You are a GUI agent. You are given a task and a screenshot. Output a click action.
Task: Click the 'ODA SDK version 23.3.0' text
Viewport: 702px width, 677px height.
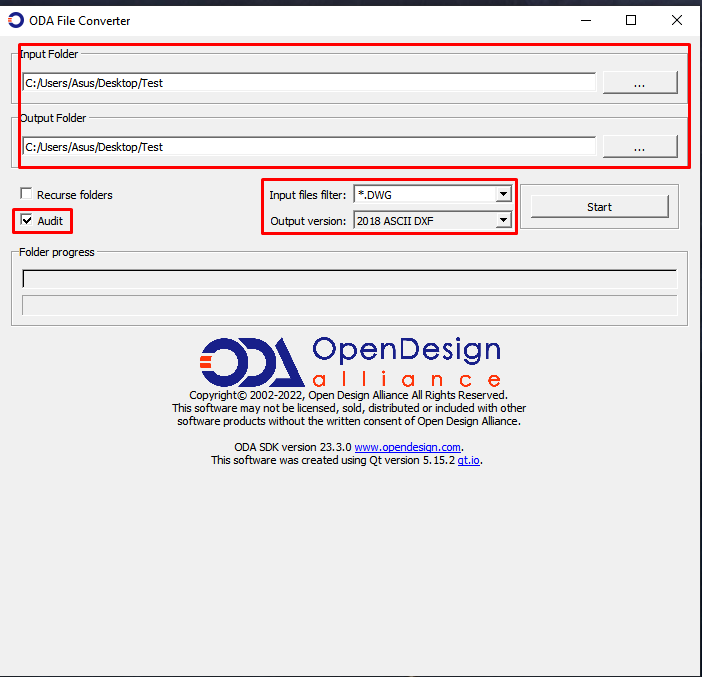click(293, 447)
